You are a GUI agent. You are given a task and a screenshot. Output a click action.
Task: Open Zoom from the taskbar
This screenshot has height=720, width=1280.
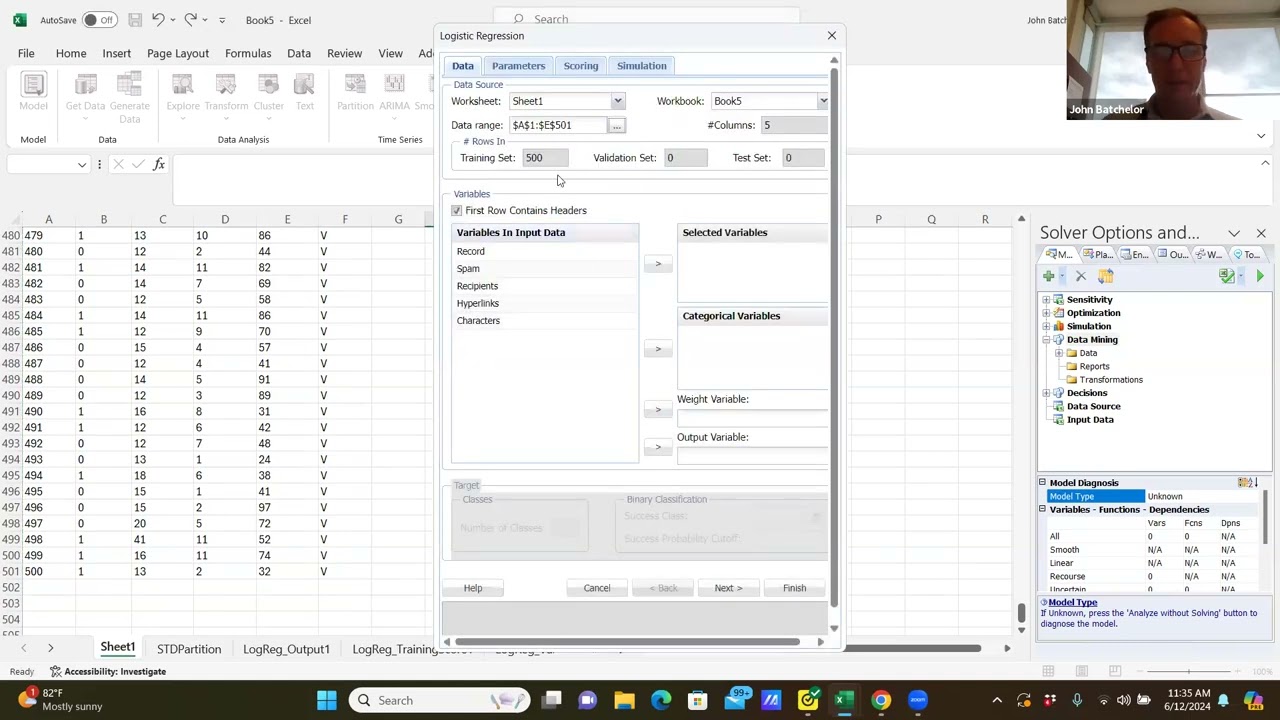pyautogui.click(x=917, y=700)
